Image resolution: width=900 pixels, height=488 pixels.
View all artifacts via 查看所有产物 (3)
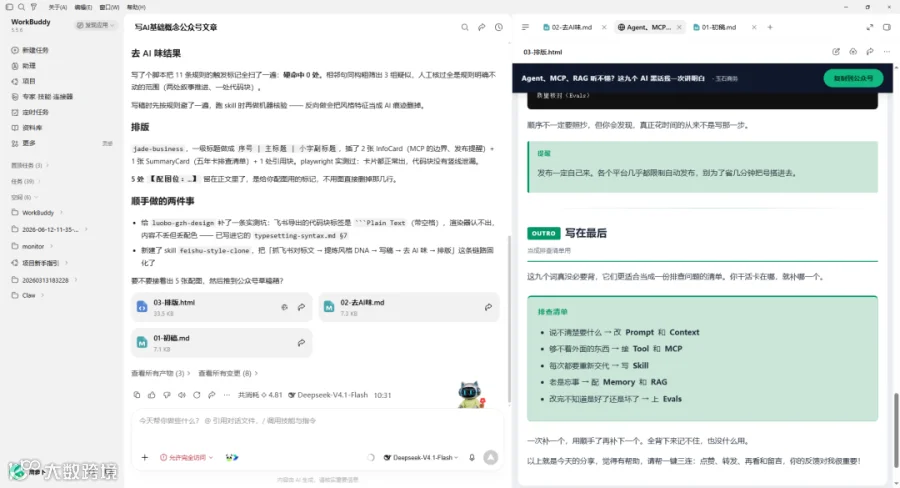[160, 373]
